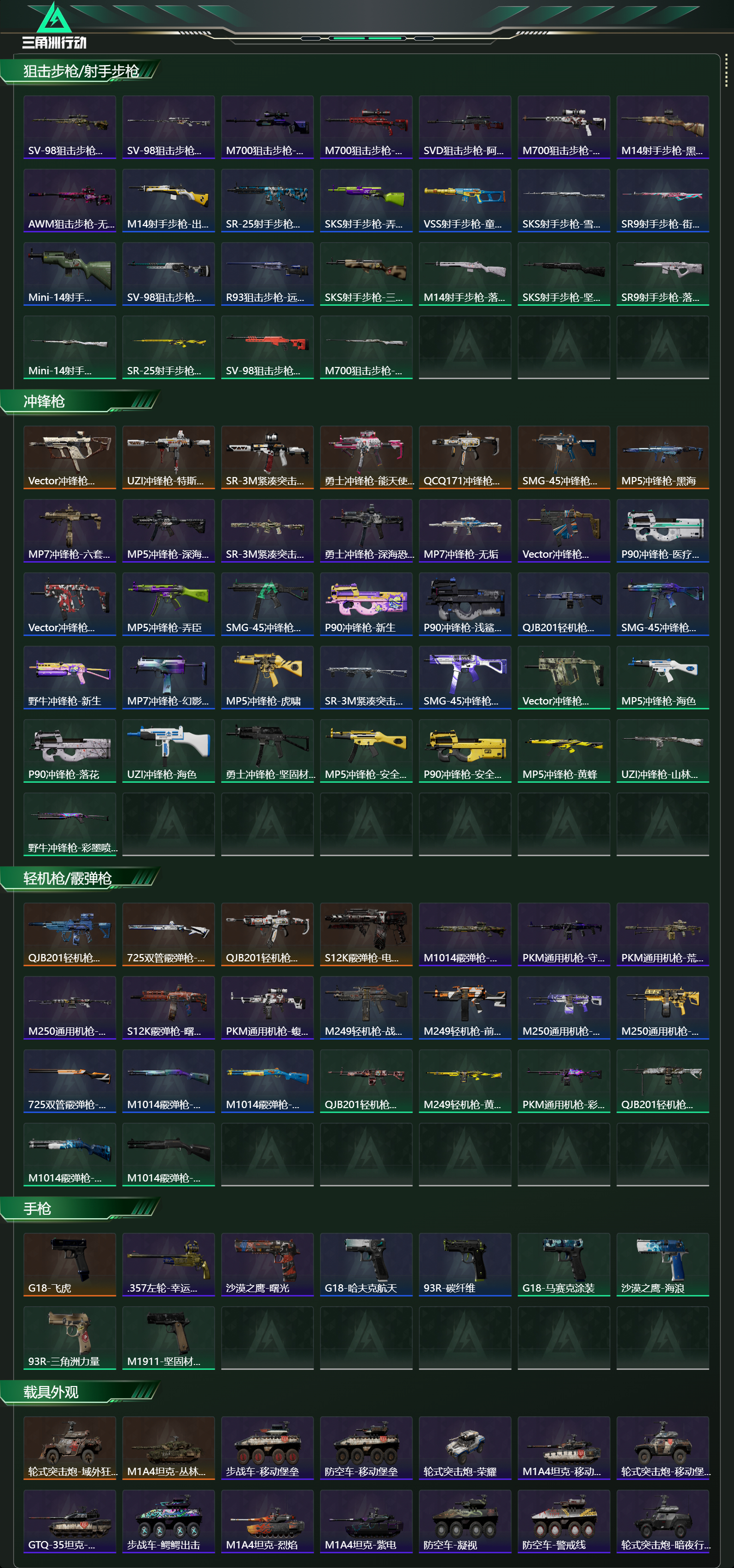Image resolution: width=734 pixels, height=1568 pixels.
Task: Choose the MP5冲锋枪-虎啸 skin
Action: [x=267, y=678]
